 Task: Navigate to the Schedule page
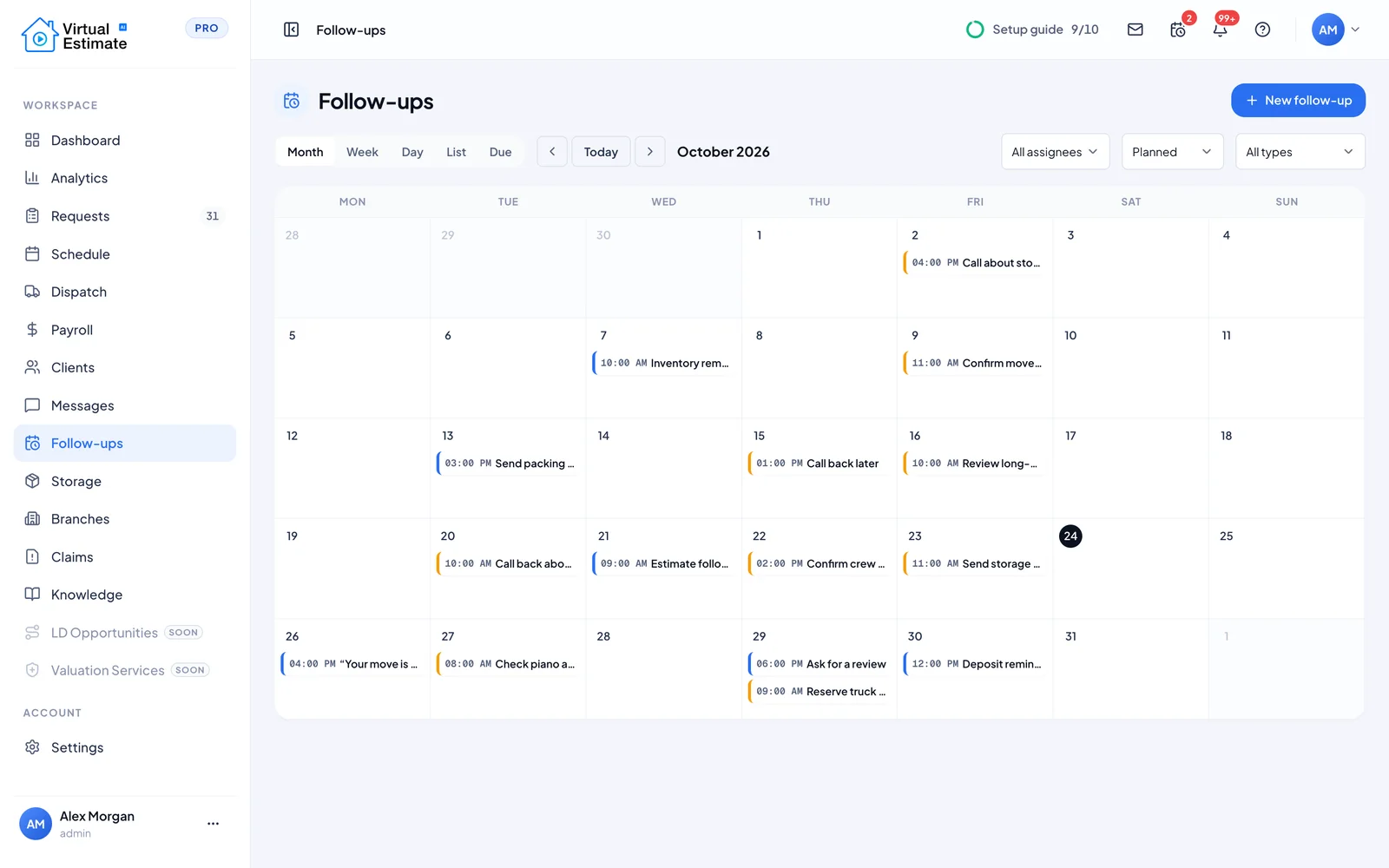point(125,254)
